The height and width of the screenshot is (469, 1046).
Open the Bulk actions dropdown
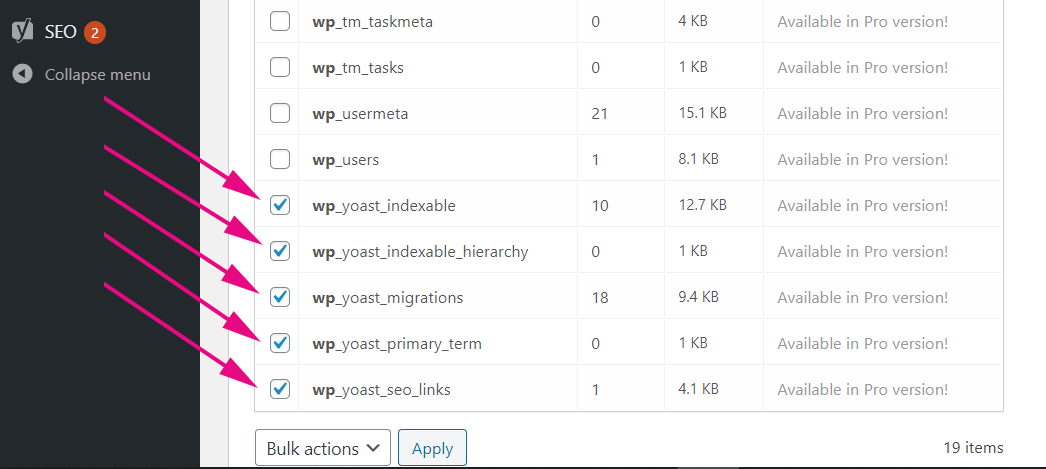[323, 448]
